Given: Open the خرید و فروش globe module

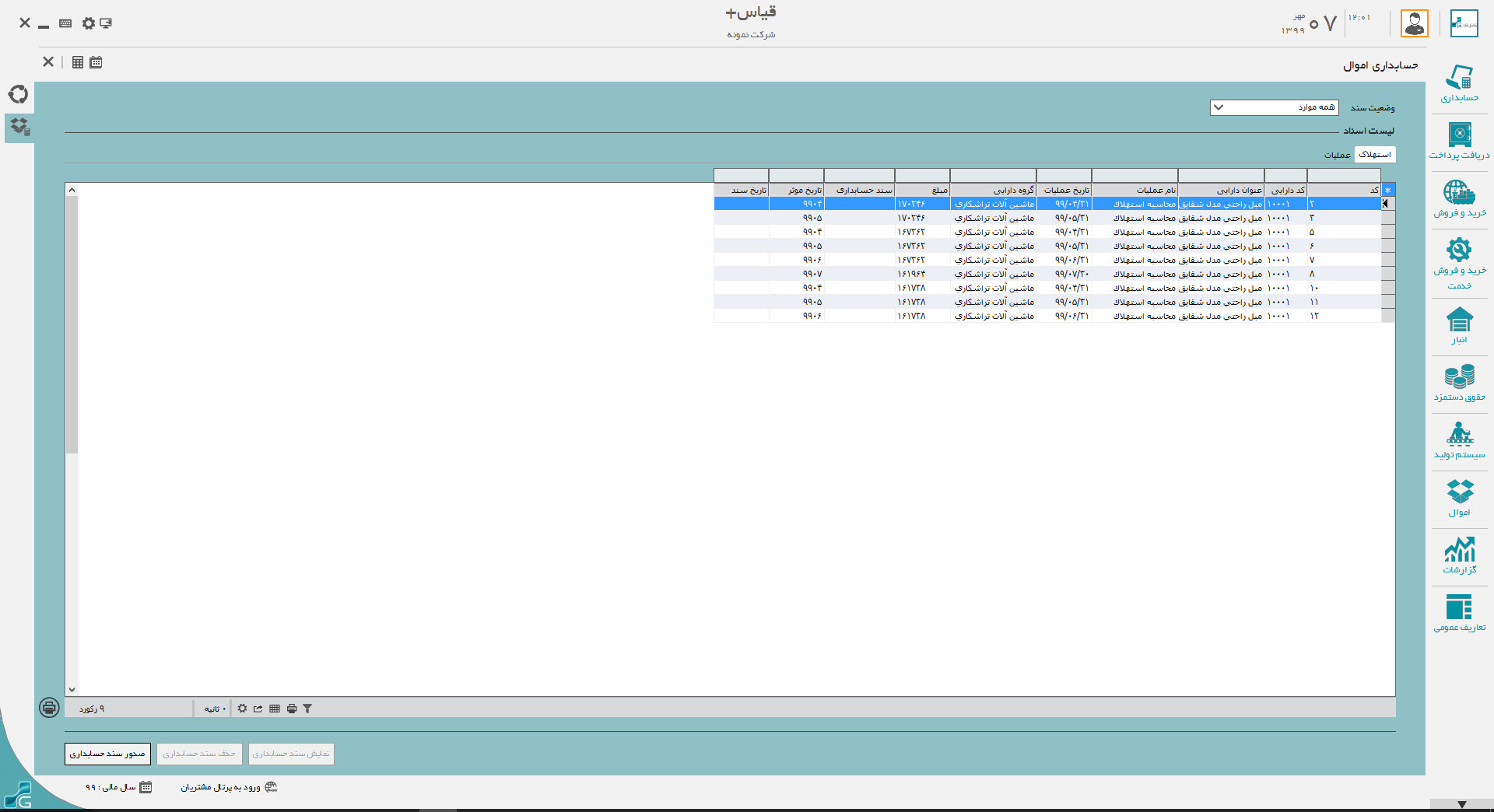Looking at the screenshot, I should point(1459,198).
